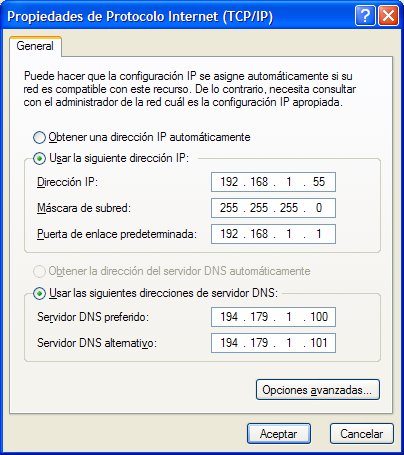Click the first octet 255 of subnet mask
The height and width of the screenshot is (455, 404).
(x=229, y=208)
